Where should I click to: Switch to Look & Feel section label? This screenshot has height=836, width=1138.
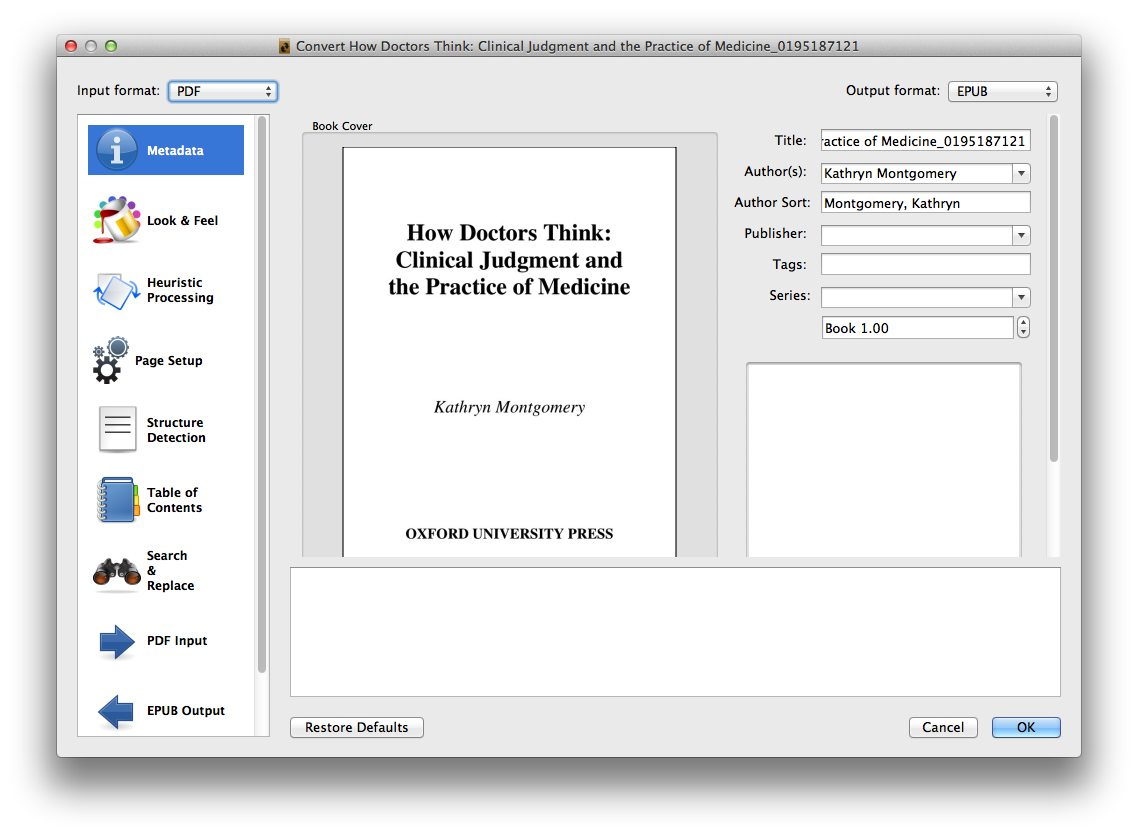pyautogui.click(x=182, y=221)
